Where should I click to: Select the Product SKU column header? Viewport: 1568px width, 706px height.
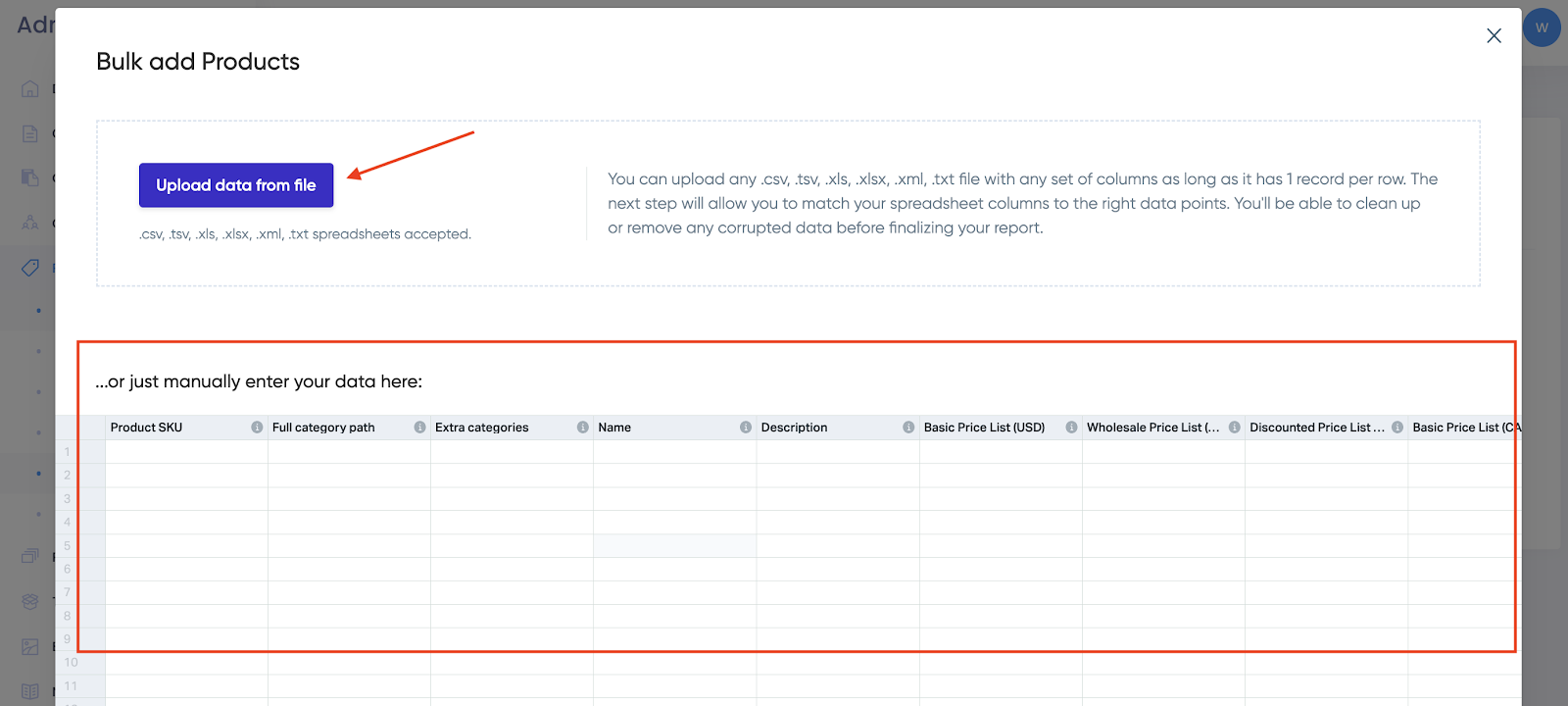tap(186, 428)
